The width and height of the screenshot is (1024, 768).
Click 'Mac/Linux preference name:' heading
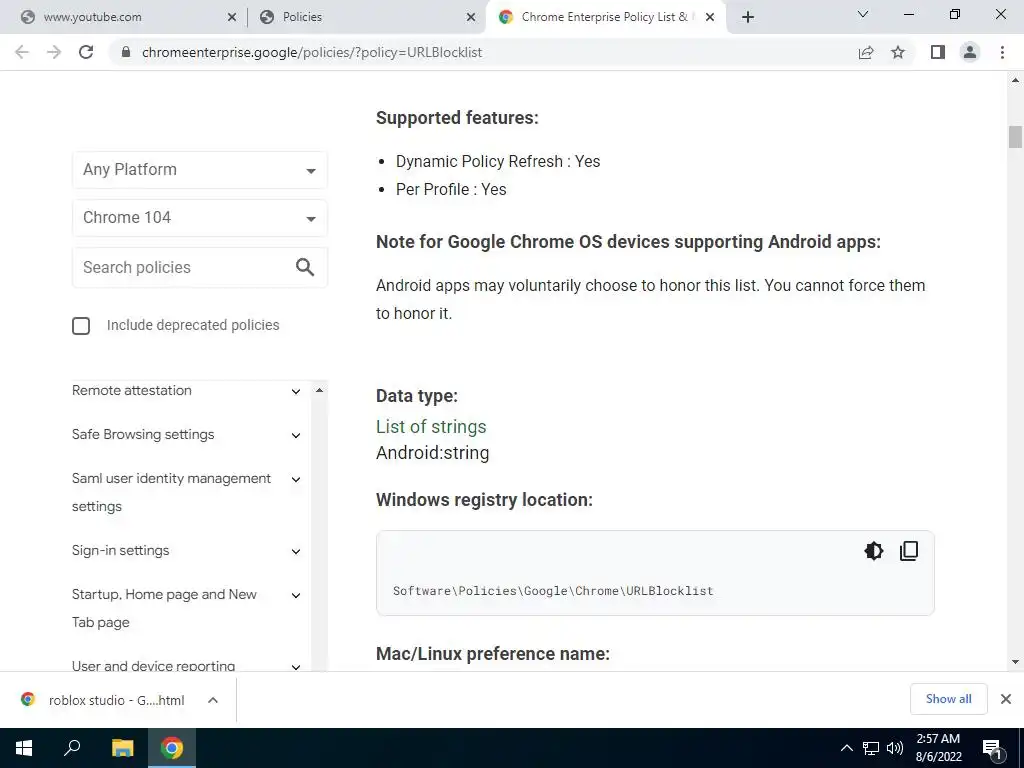coord(493,654)
